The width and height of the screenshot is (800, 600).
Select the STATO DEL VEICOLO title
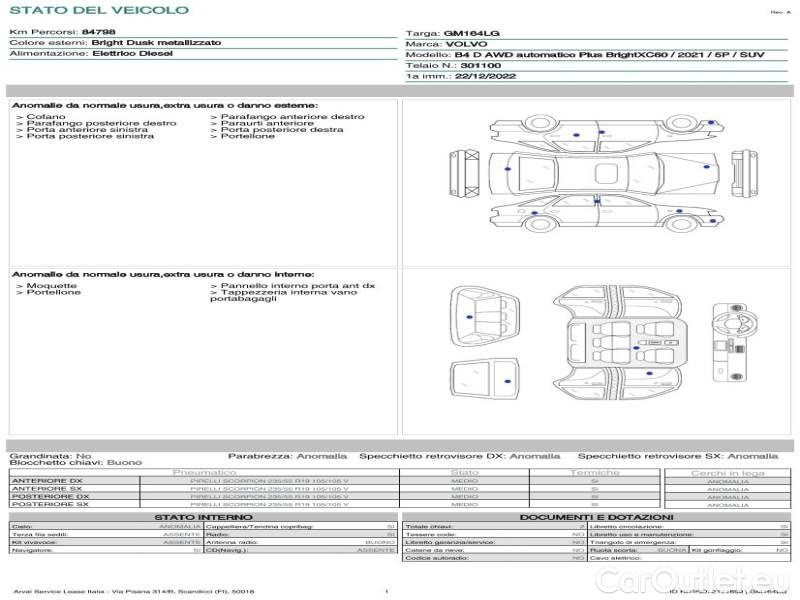point(98,10)
